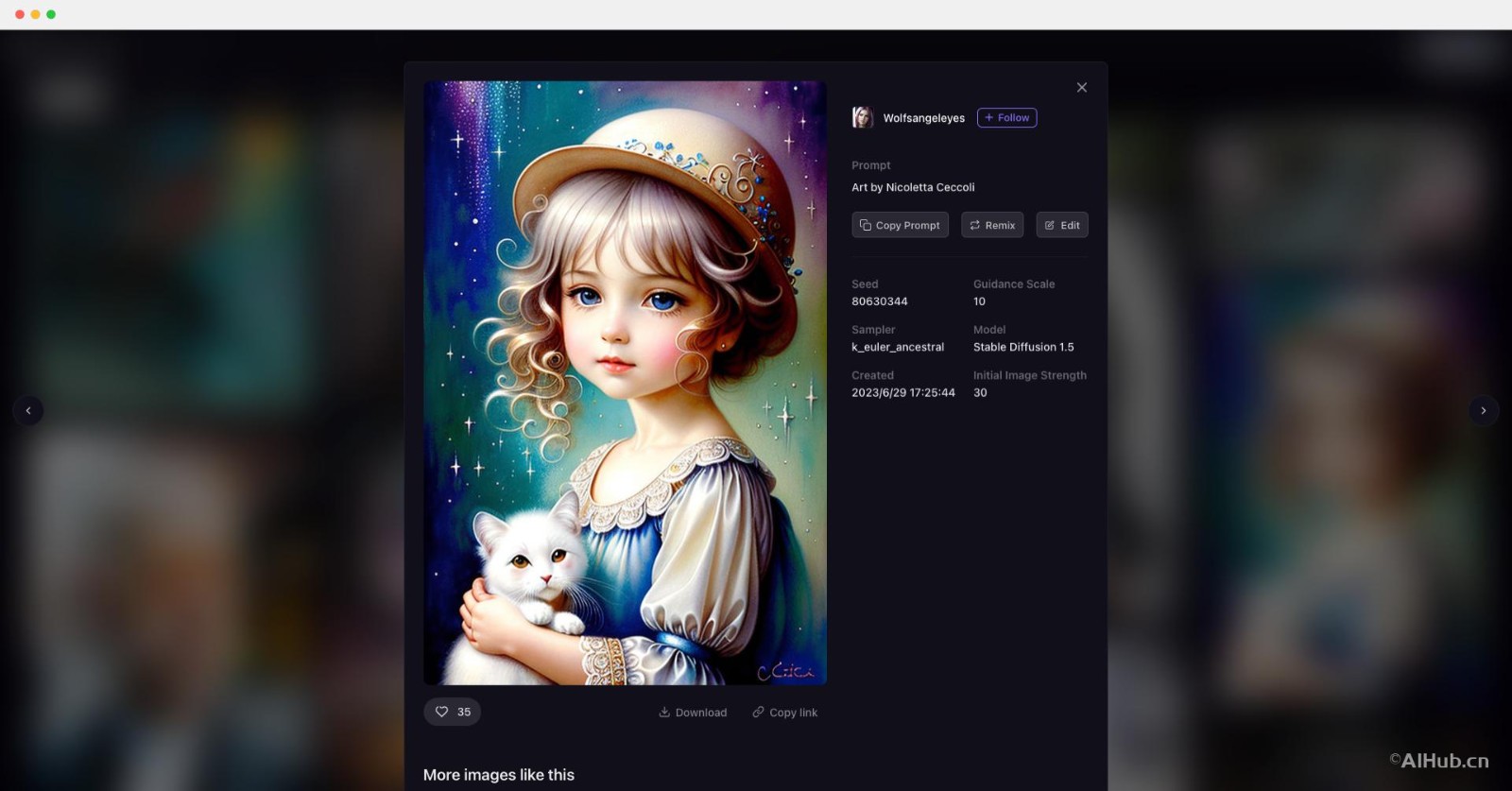1512x791 pixels.
Task: Open the Edit option for the image
Action: point(1061,225)
